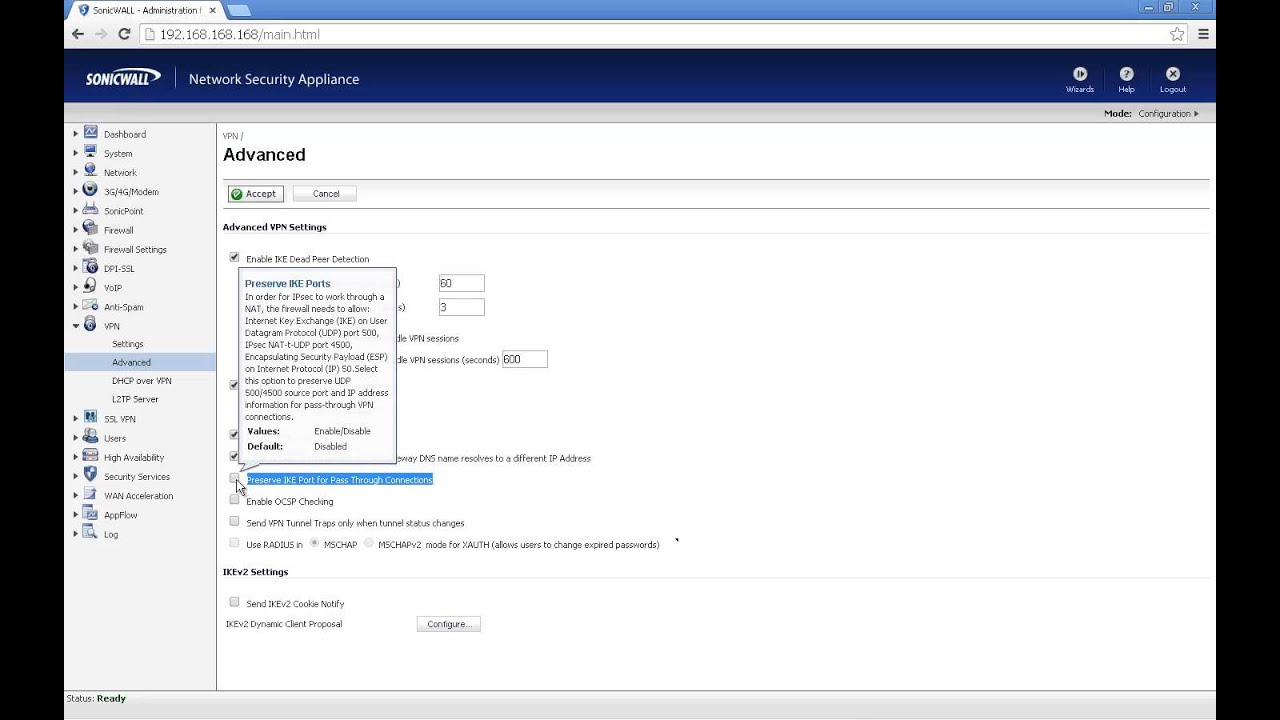The image size is (1280, 720).
Task: Click the Dashboard sidebar icon
Action: tap(91, 133)
